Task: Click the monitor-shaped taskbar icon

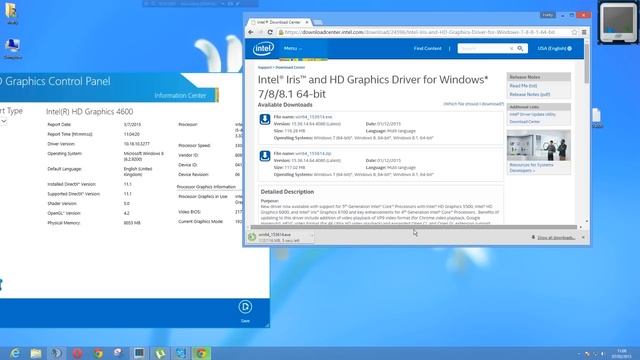Action: tap(139, 353)
